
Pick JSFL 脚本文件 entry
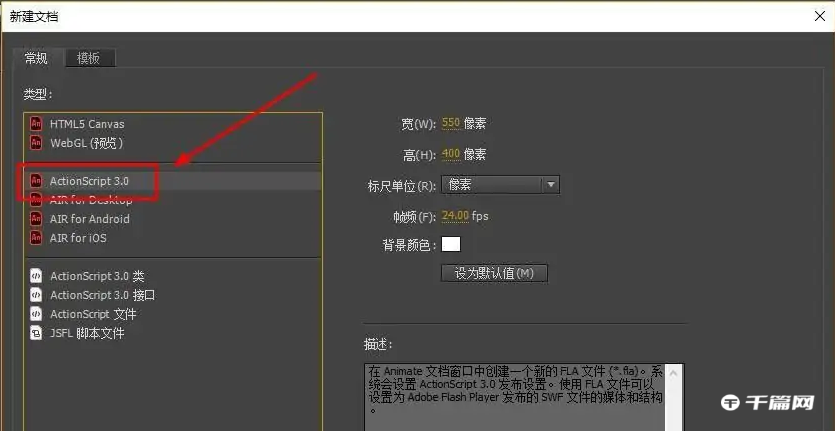[173, 333]
